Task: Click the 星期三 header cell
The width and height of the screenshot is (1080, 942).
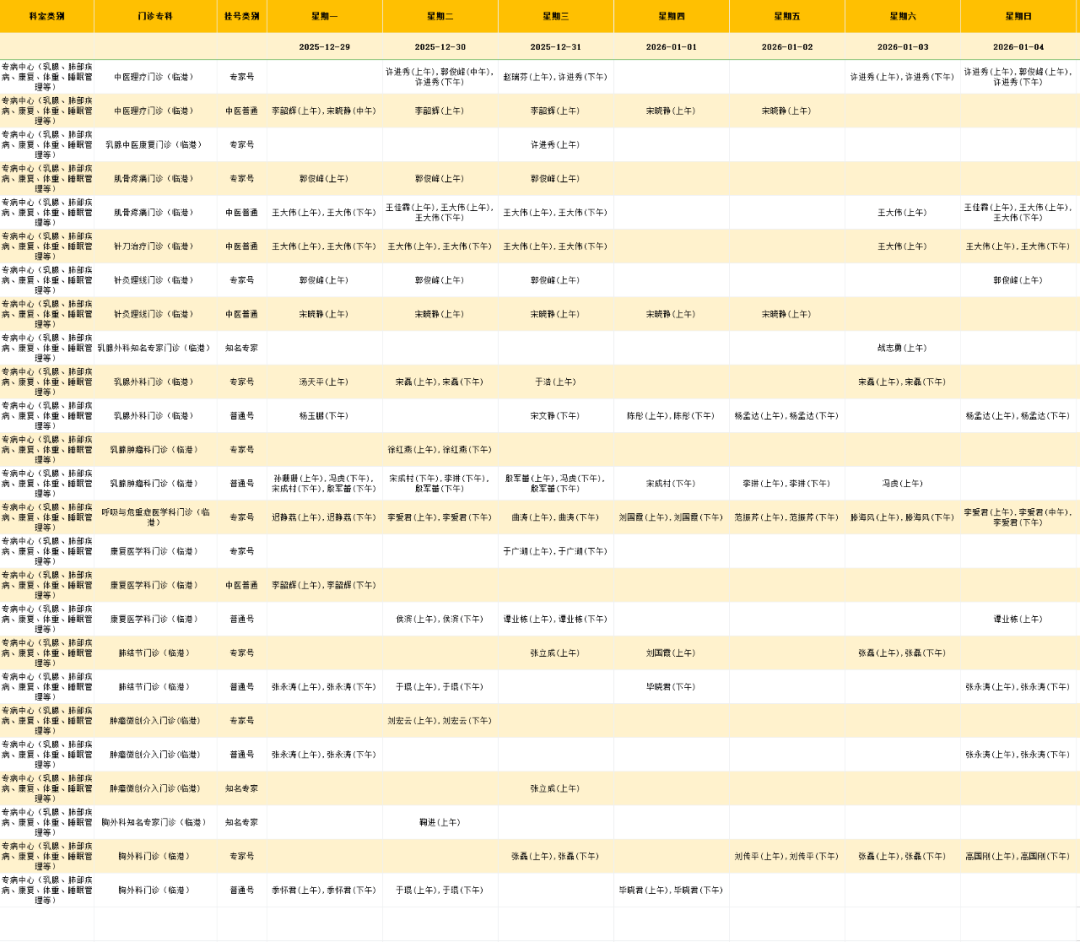Action: tap(555, 16)
